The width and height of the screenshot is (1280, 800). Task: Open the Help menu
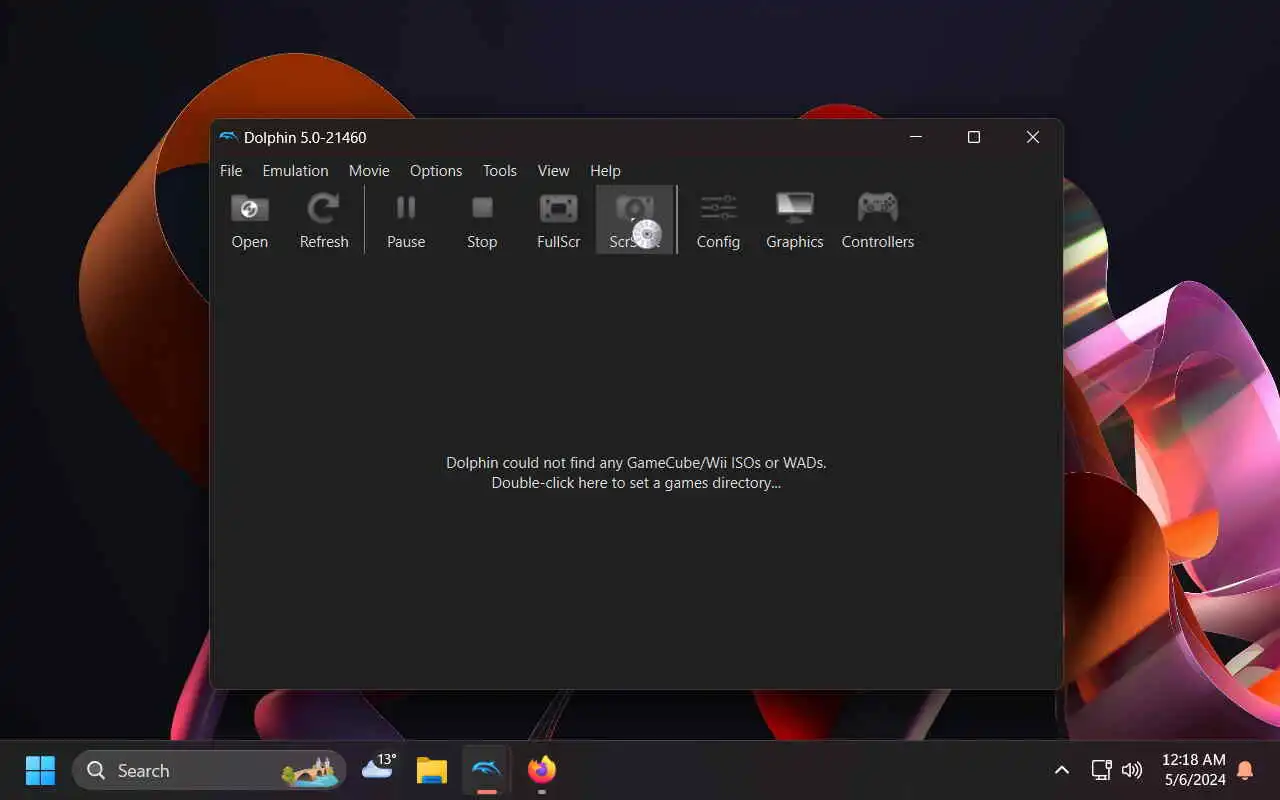point(605,171)
